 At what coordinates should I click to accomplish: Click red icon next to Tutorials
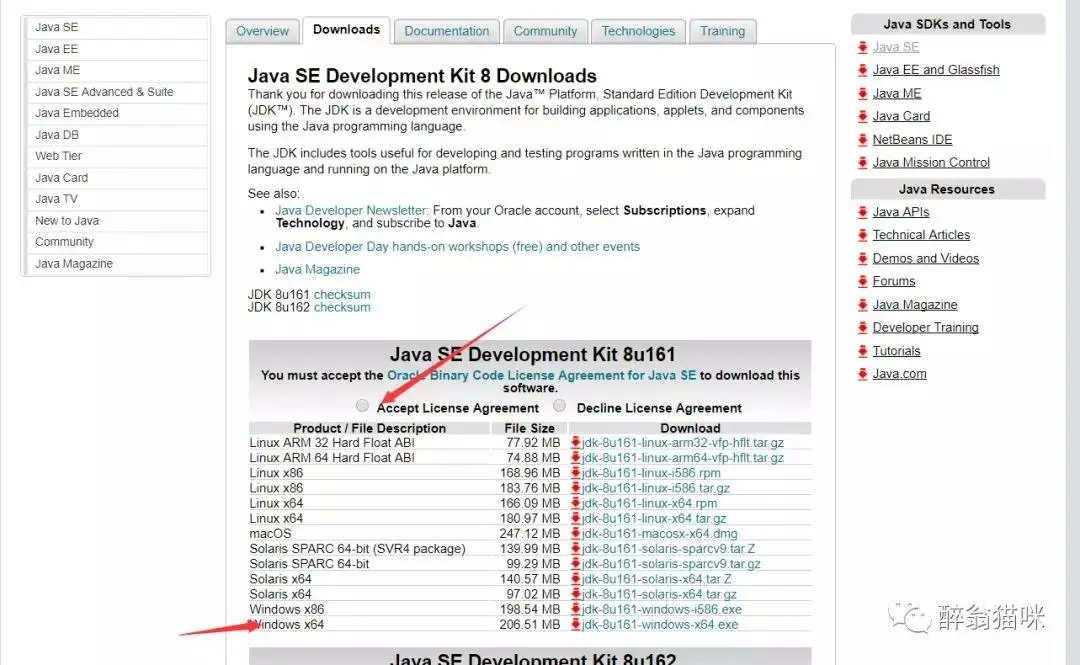pos(862,351)
